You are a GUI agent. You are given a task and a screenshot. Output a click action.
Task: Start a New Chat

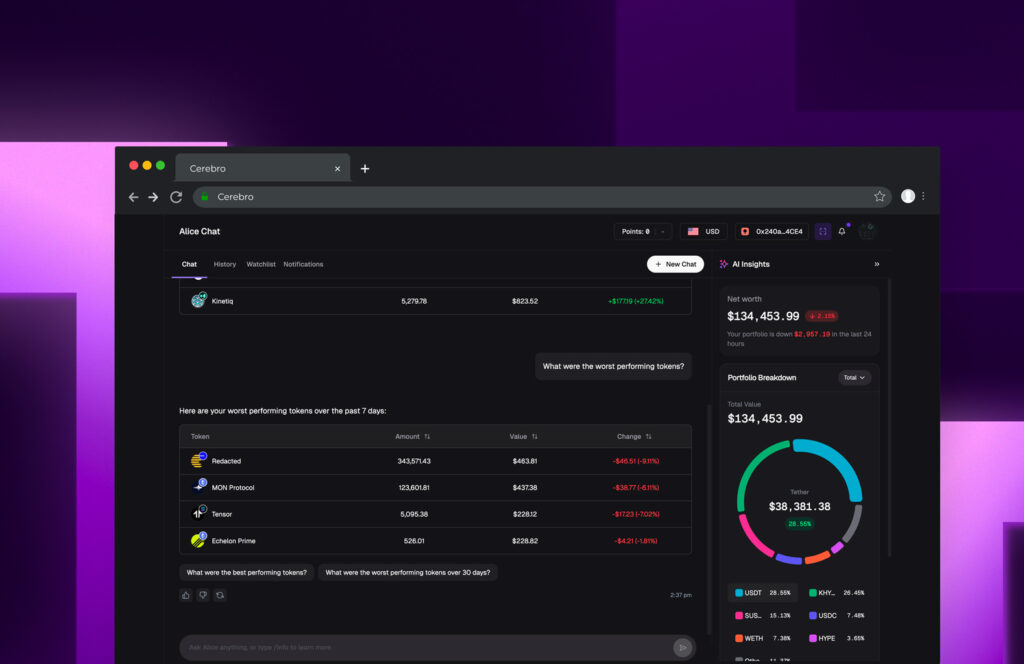click(x=675, y=264)
